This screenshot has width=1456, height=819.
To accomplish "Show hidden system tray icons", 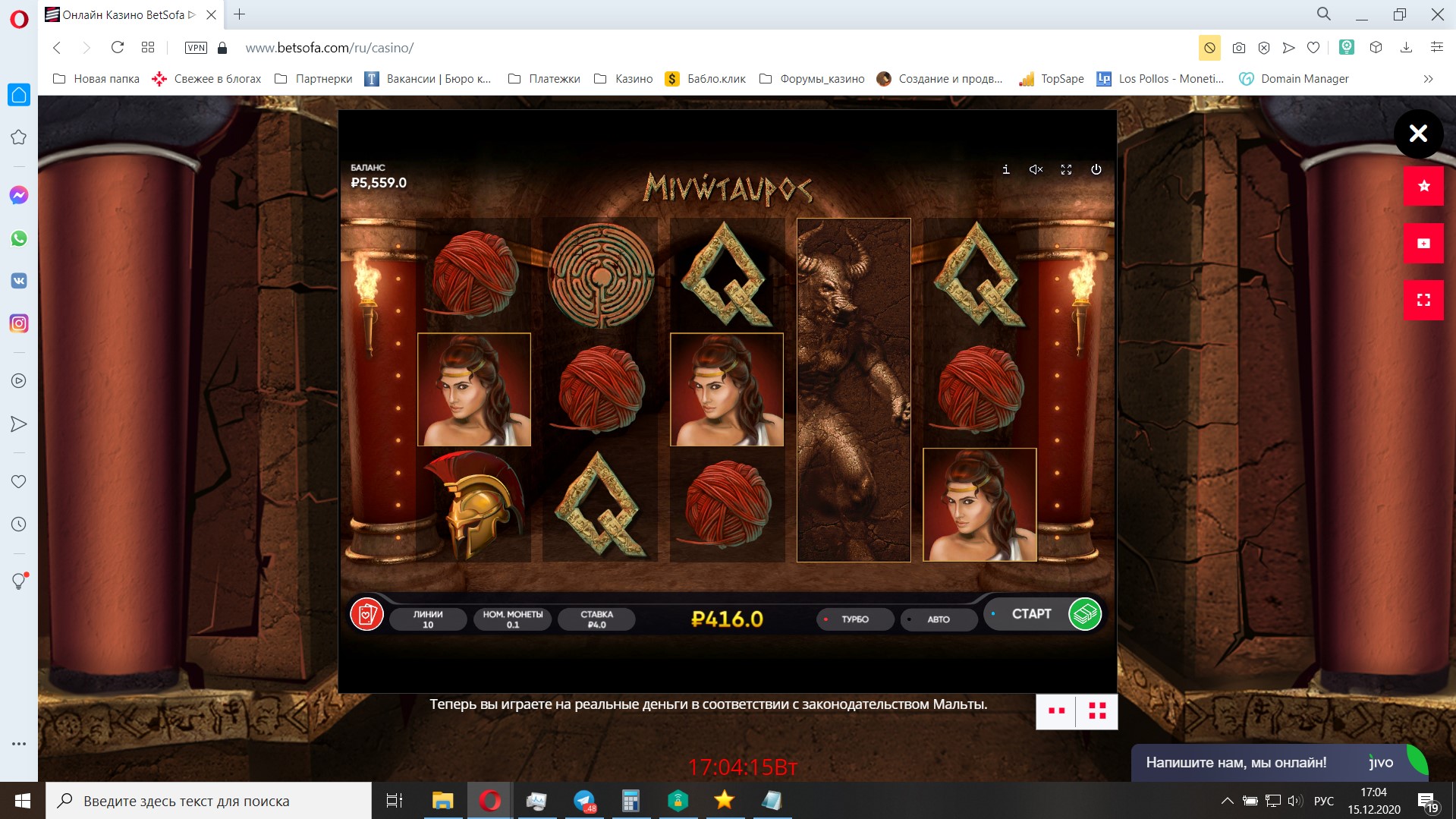I will (x=1227, y=801).
